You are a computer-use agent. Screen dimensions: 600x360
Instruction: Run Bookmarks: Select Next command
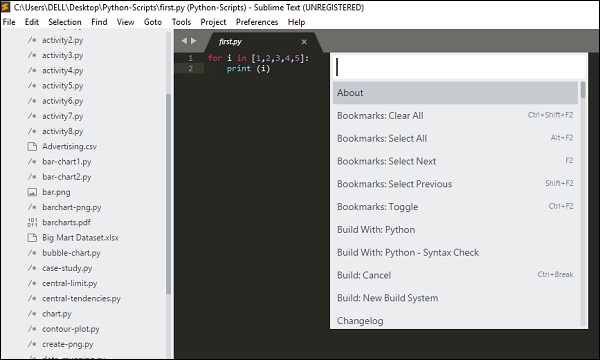pyautogui.click(x=455, y=161)
